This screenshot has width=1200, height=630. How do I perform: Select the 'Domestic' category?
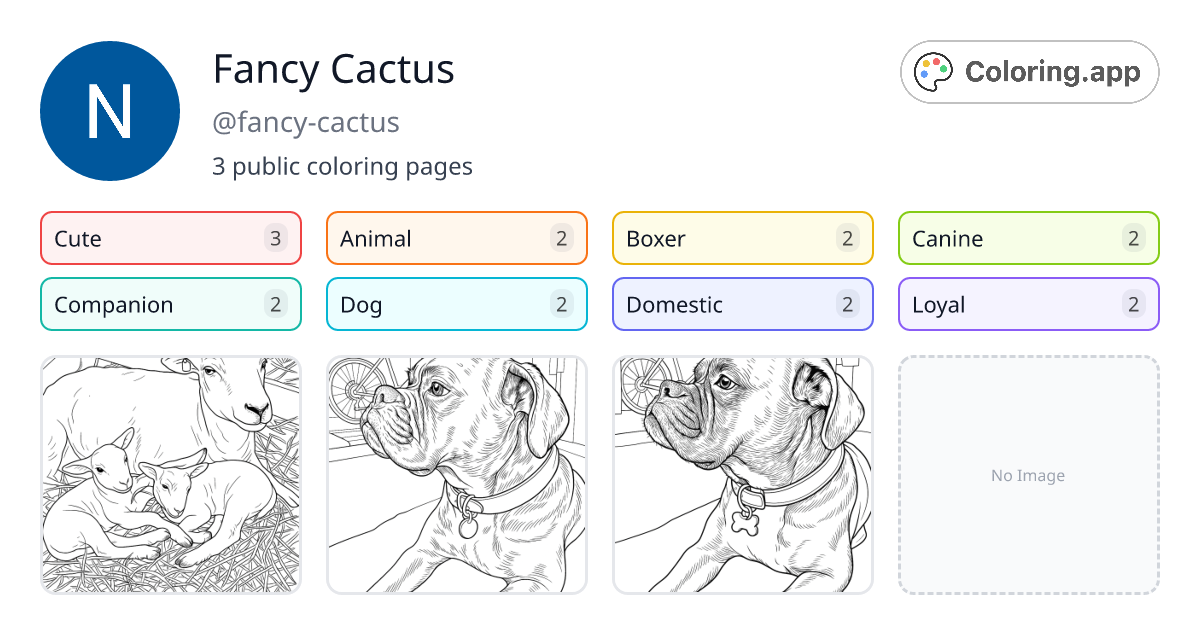pos(742,304)
